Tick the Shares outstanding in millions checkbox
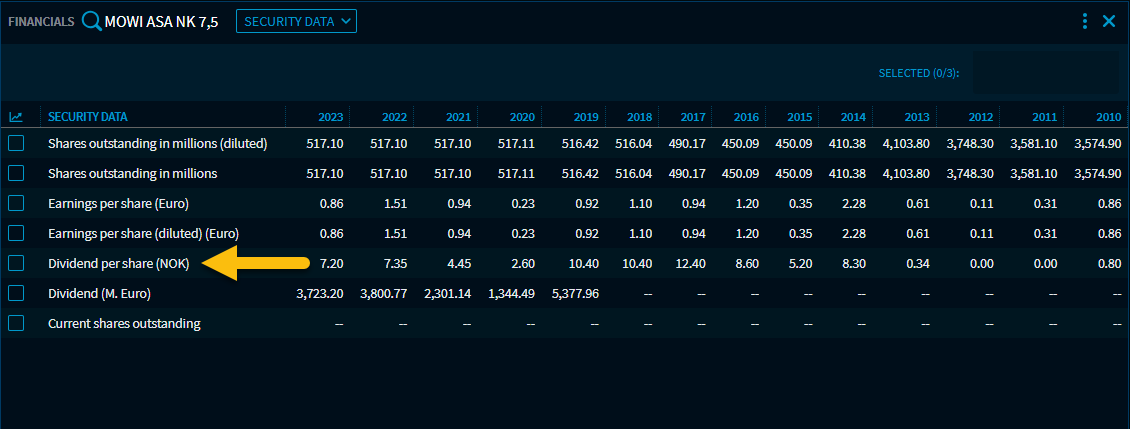This screenshot has height=429, width=1130. click(x=16, y=174)
